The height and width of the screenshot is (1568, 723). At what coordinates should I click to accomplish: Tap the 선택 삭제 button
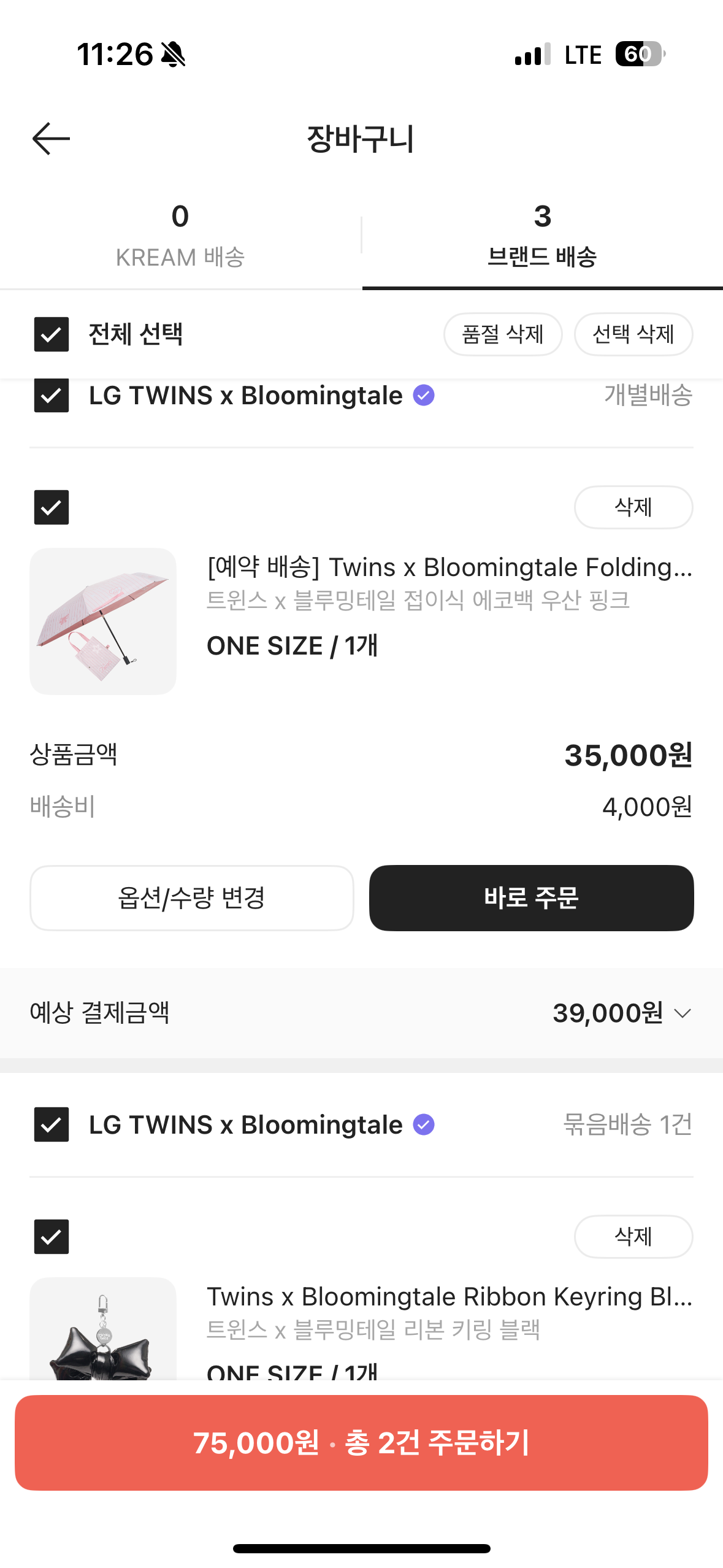pyautogui.click(x=633, y=334)
